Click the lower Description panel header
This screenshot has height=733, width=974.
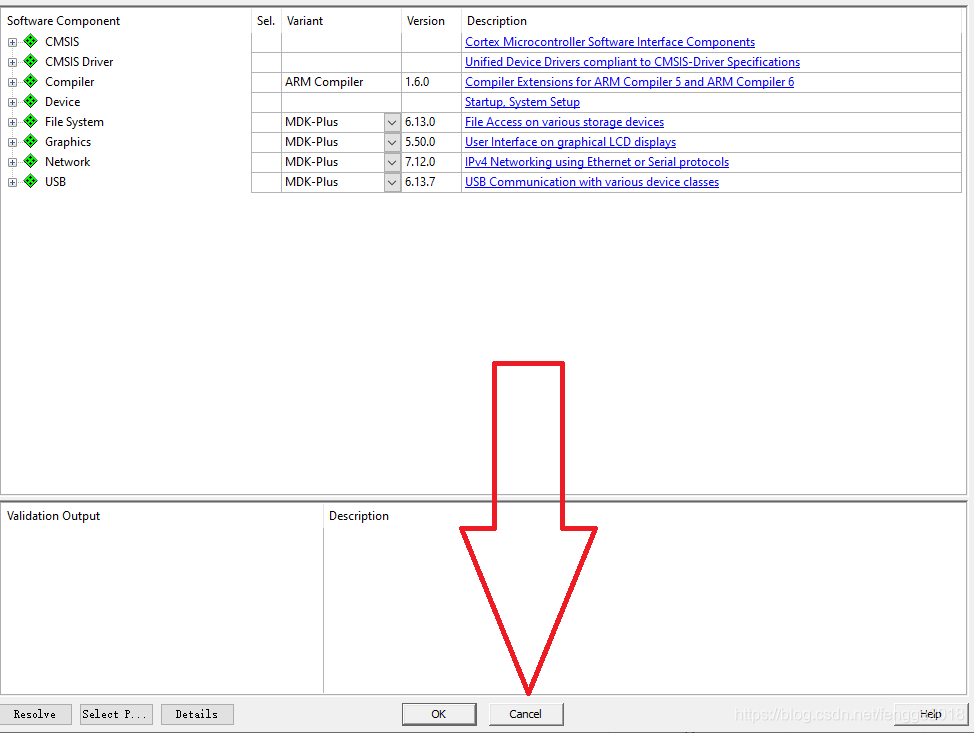coord(358,516)
